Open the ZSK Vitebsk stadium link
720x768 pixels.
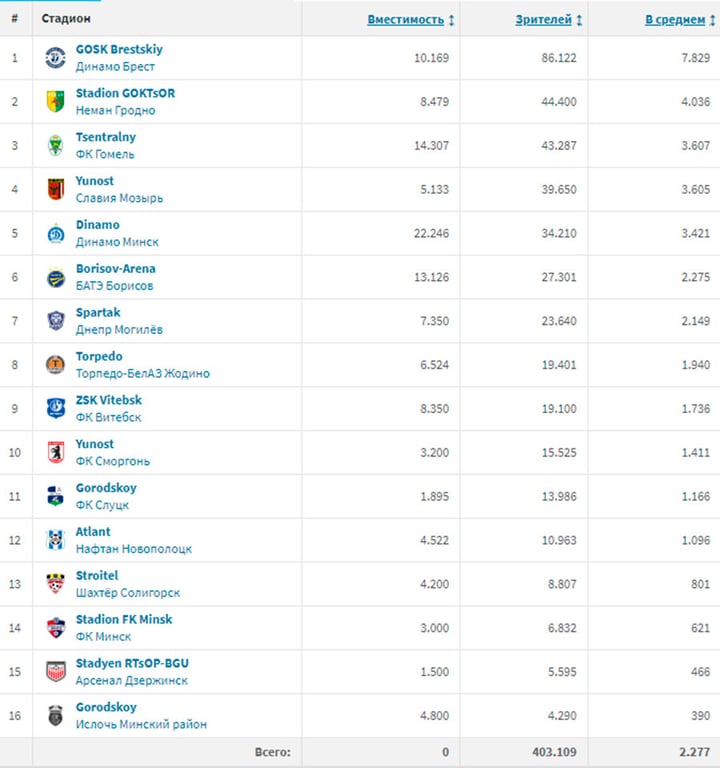coord(108,400)
